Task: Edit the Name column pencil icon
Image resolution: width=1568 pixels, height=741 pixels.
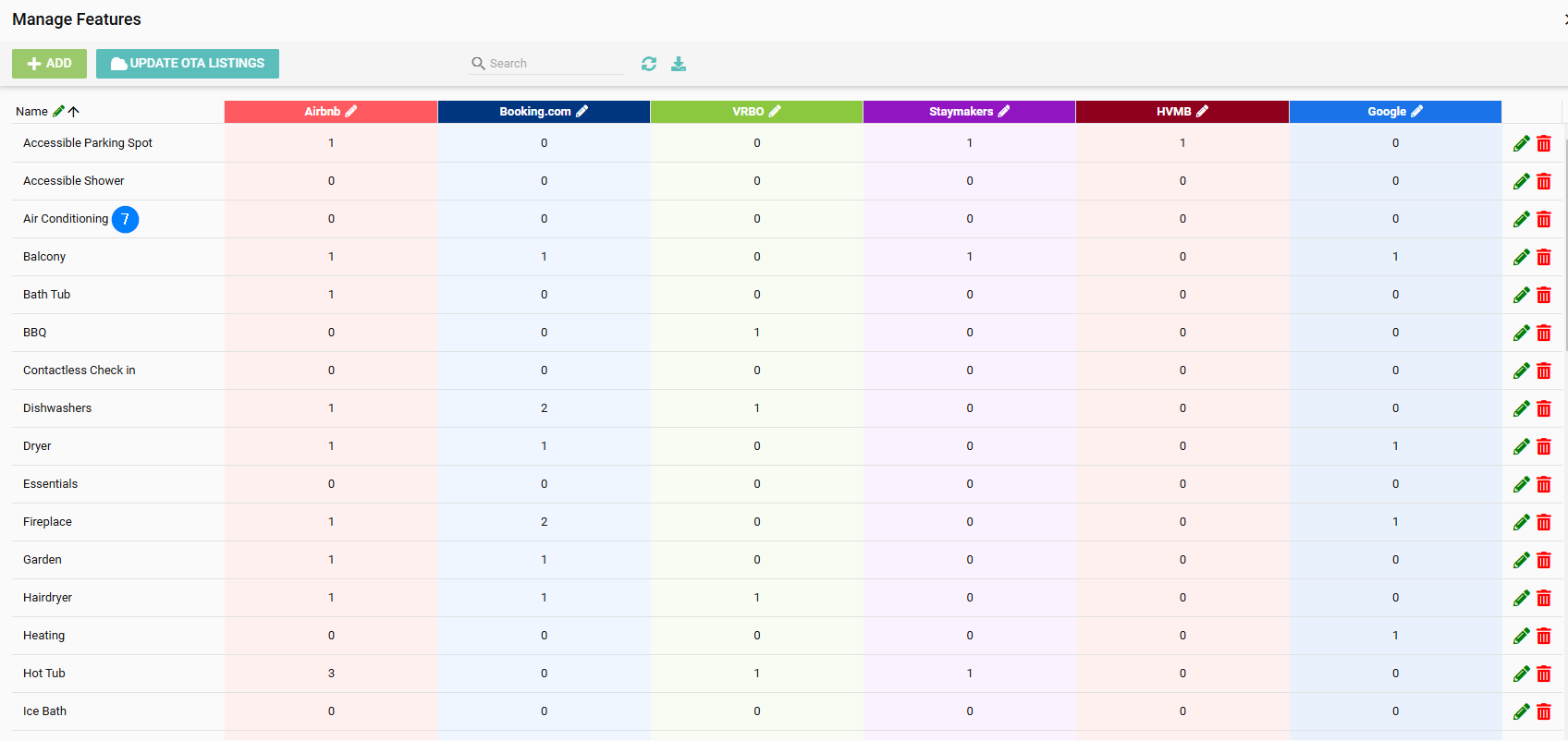Action: point(58,111)
